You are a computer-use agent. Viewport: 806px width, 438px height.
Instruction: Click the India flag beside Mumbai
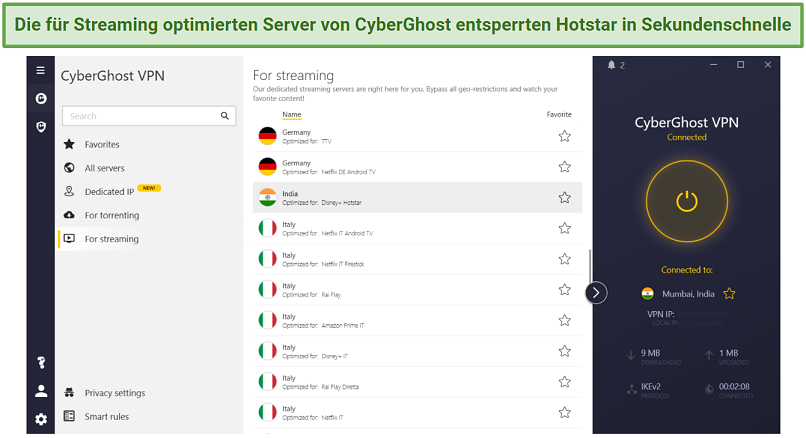point(648,294)
